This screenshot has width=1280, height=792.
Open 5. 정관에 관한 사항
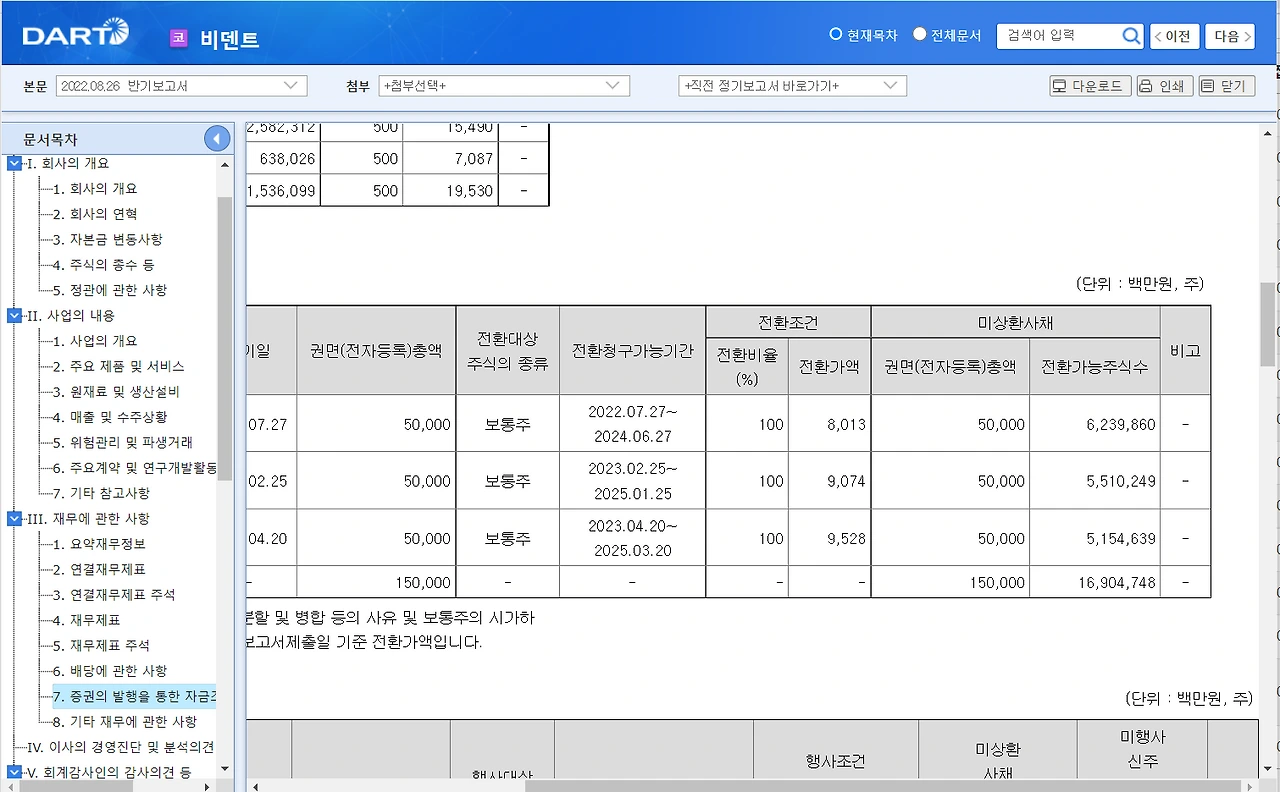pos(110,290)
